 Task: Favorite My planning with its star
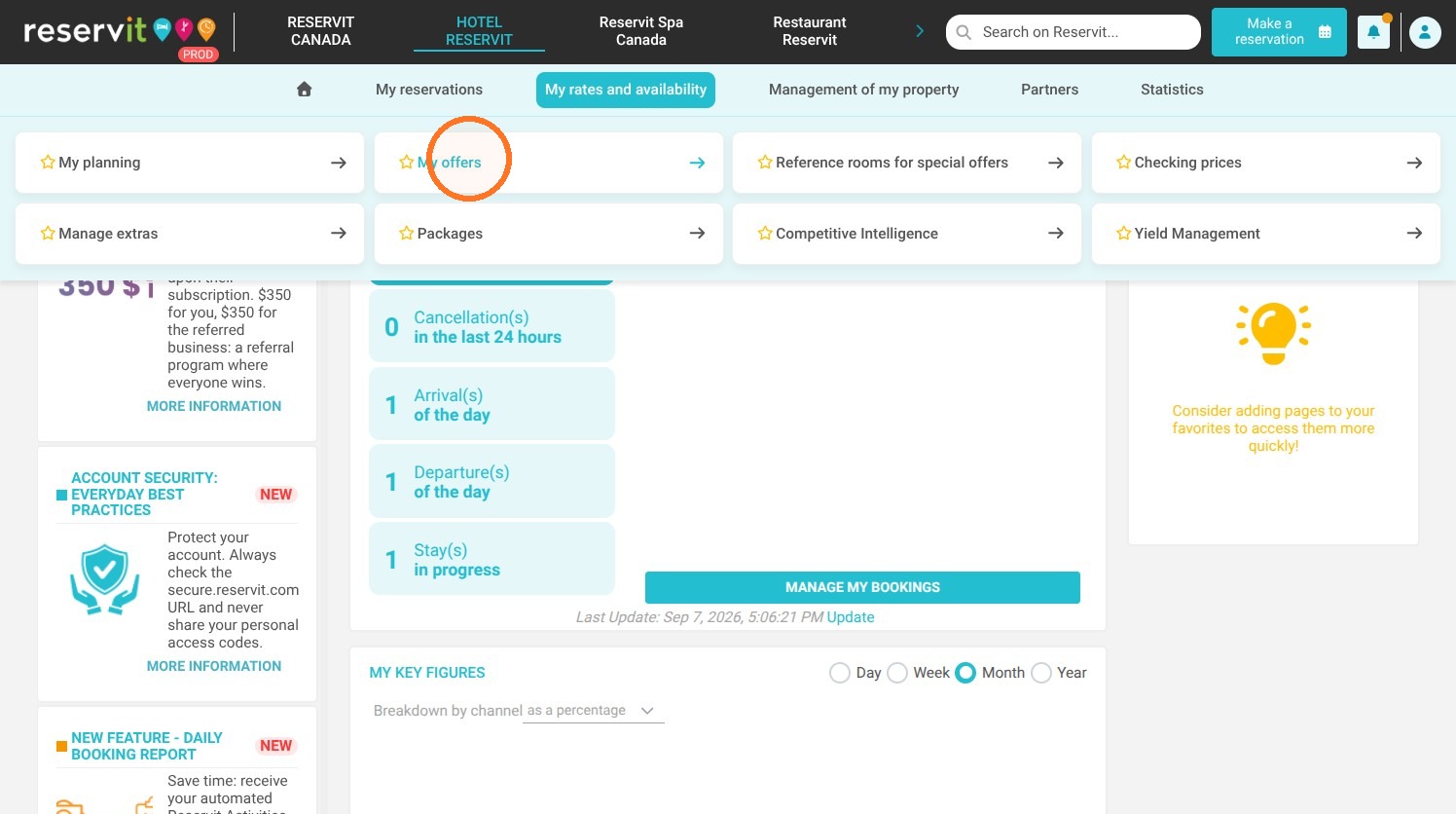(48, 163)
